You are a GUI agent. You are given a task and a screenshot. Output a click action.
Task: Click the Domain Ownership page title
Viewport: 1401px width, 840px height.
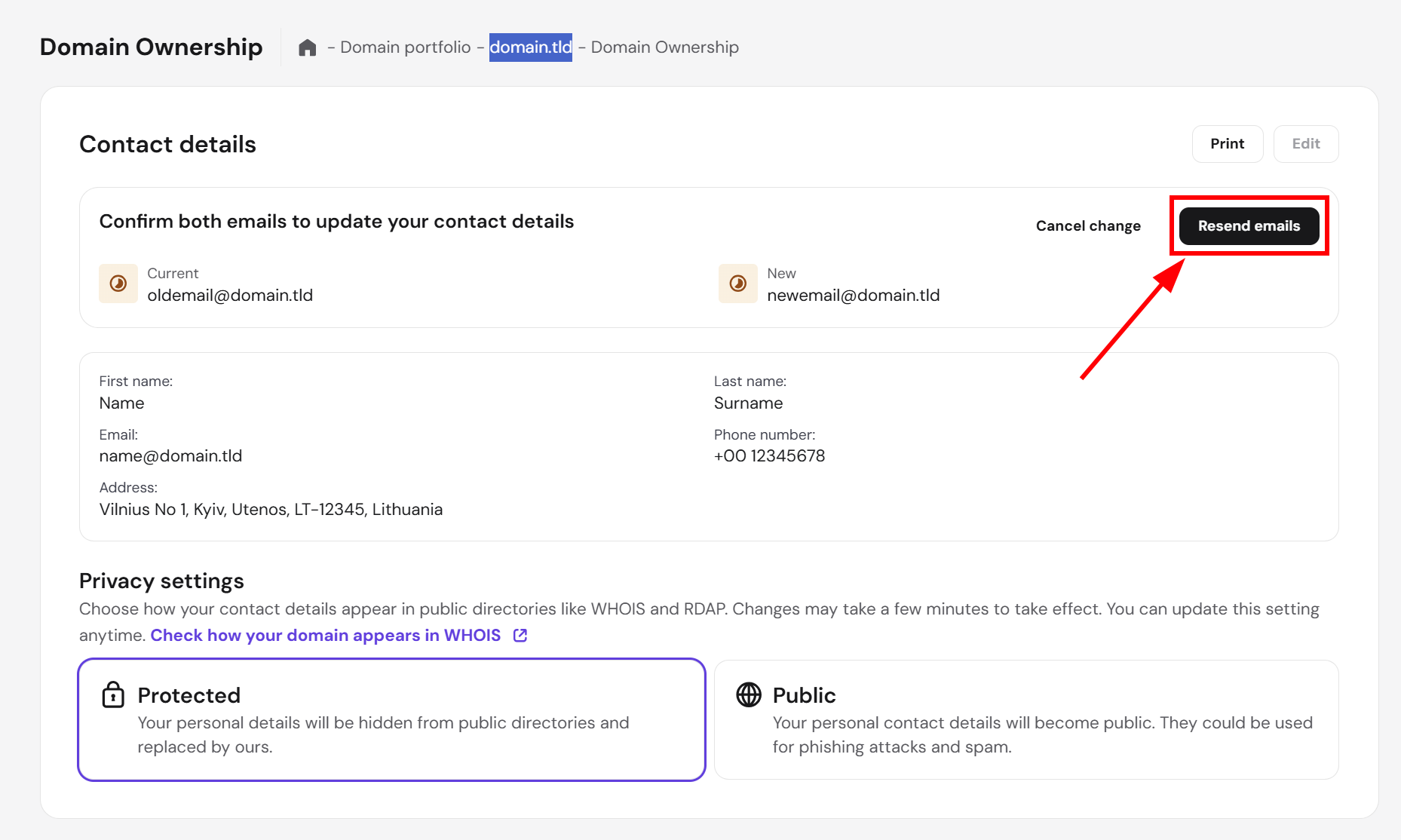[x=151, y=48]
